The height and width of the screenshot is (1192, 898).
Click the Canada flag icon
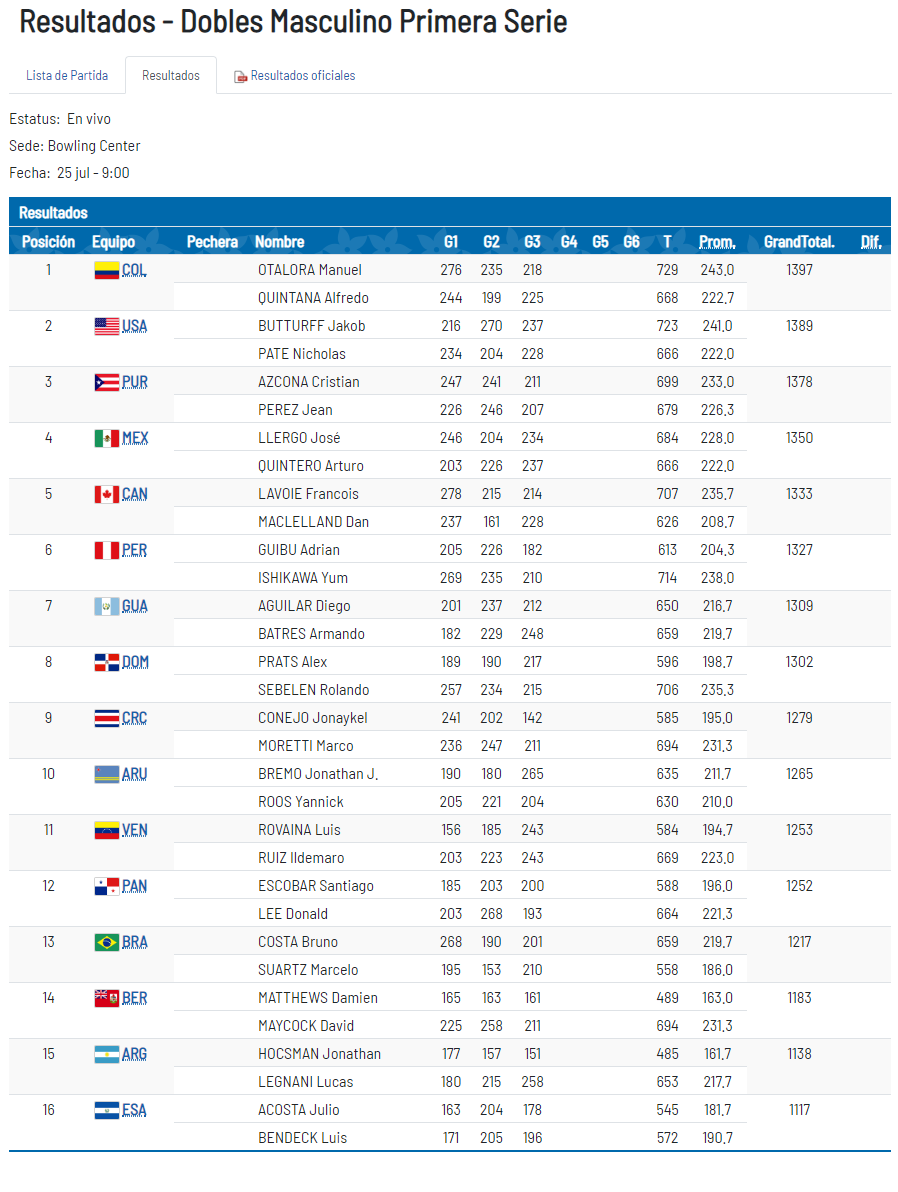click(x=106, y=494)
